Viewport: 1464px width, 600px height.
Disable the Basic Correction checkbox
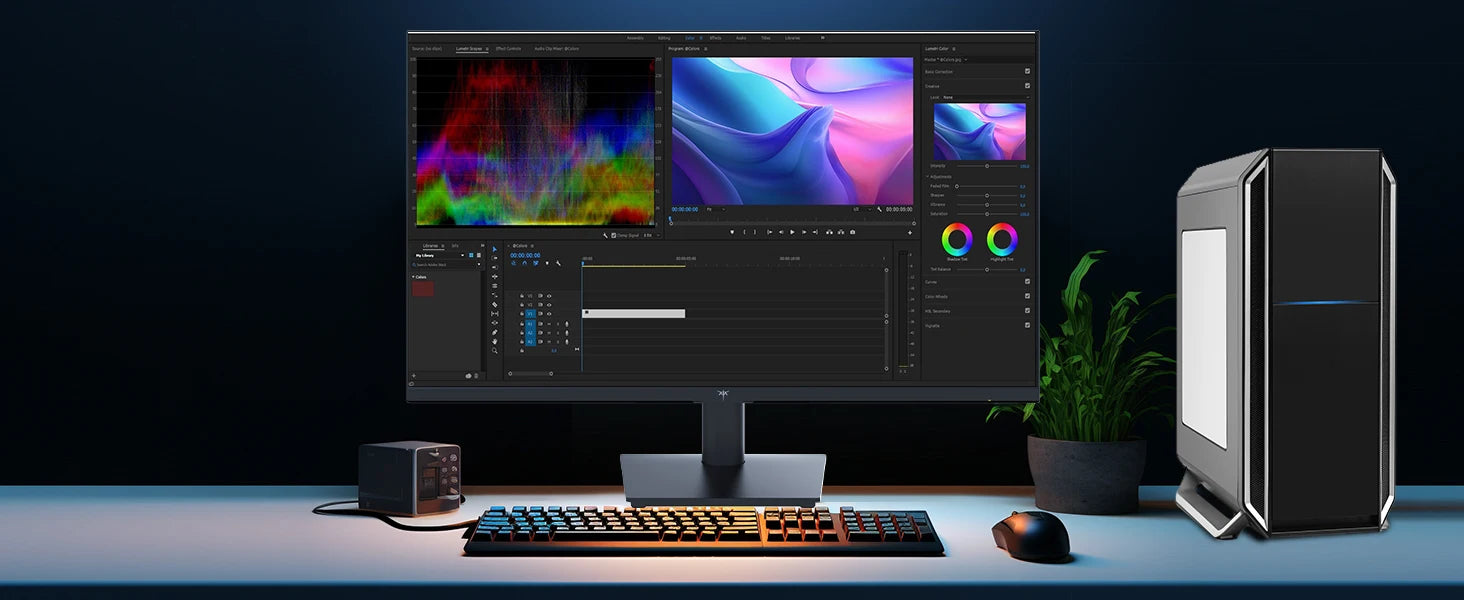1027,71
